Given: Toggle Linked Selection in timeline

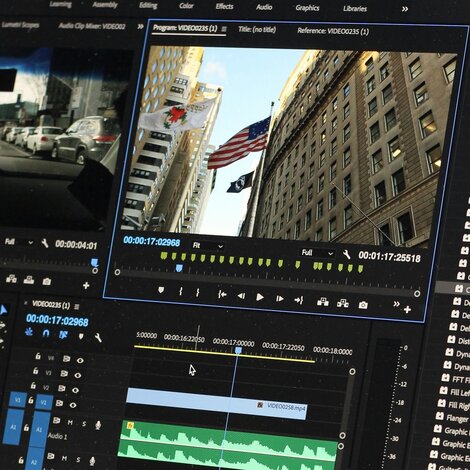Looking at the screenshot, I should 63,335.
